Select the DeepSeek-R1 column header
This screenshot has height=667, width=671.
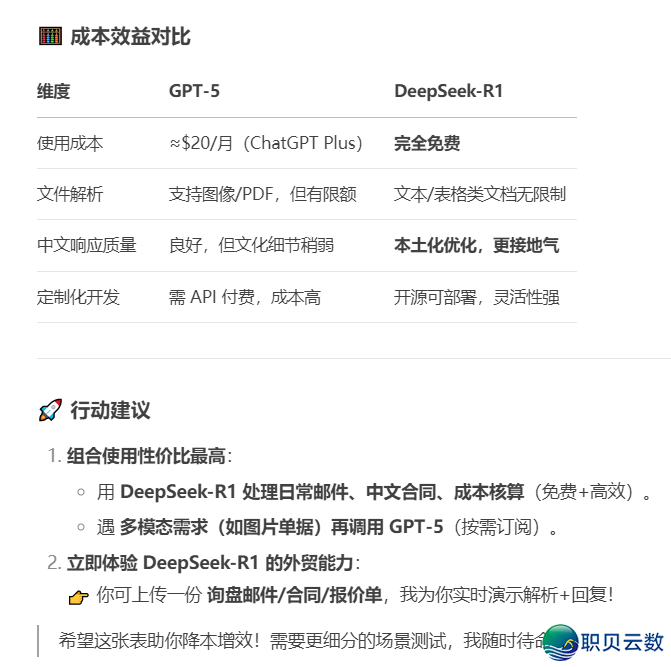point(448,92)
